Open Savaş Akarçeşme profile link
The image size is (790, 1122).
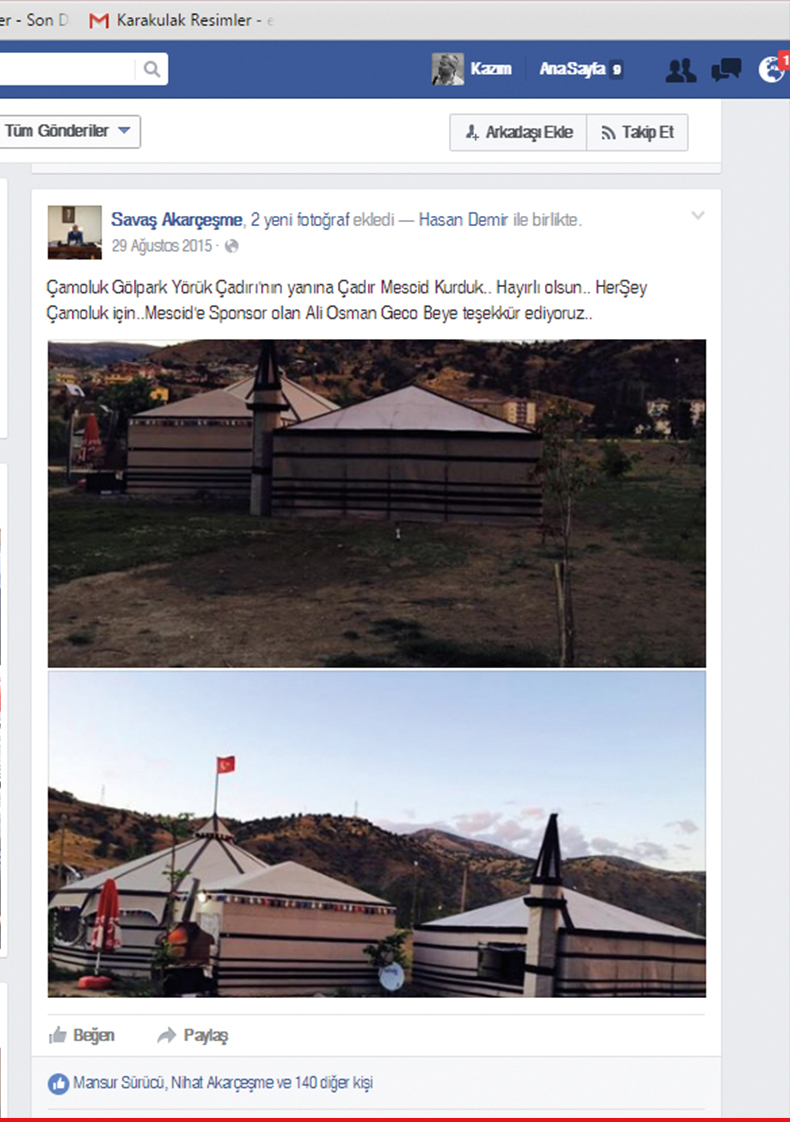coord(177,220)
